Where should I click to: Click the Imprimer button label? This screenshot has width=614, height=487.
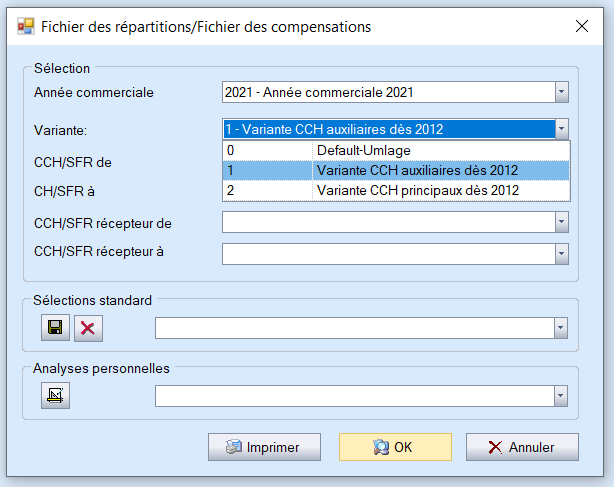[x=272, y=447]
